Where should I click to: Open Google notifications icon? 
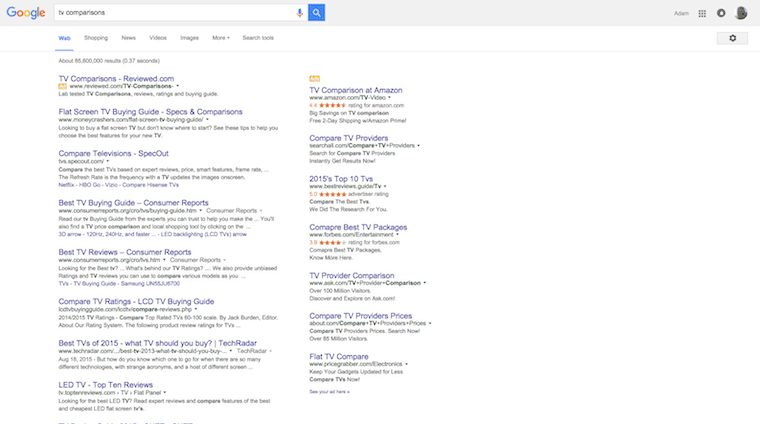pyautogui.click(x=721, y=13)
